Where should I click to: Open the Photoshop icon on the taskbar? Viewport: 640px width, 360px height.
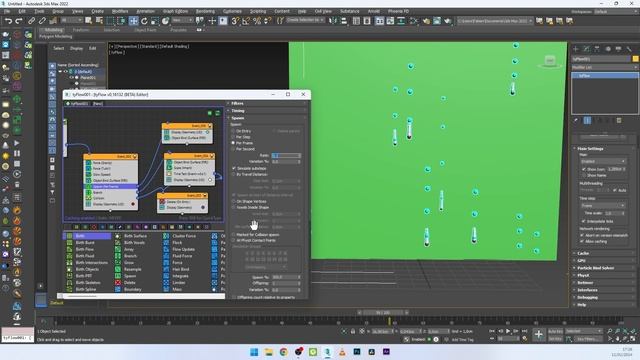coord(357,351)
